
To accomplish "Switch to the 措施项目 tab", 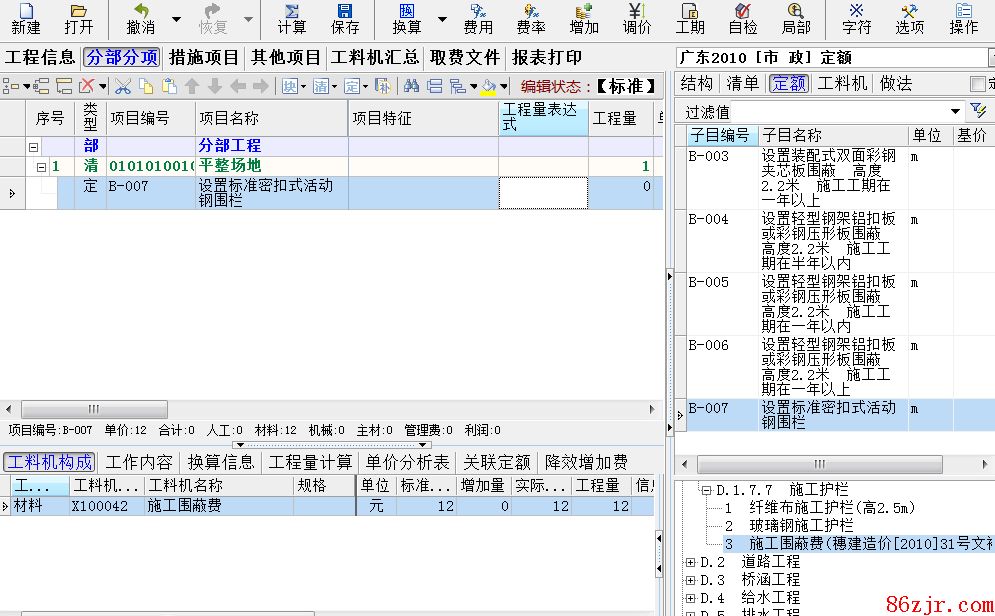I will 204,58.
